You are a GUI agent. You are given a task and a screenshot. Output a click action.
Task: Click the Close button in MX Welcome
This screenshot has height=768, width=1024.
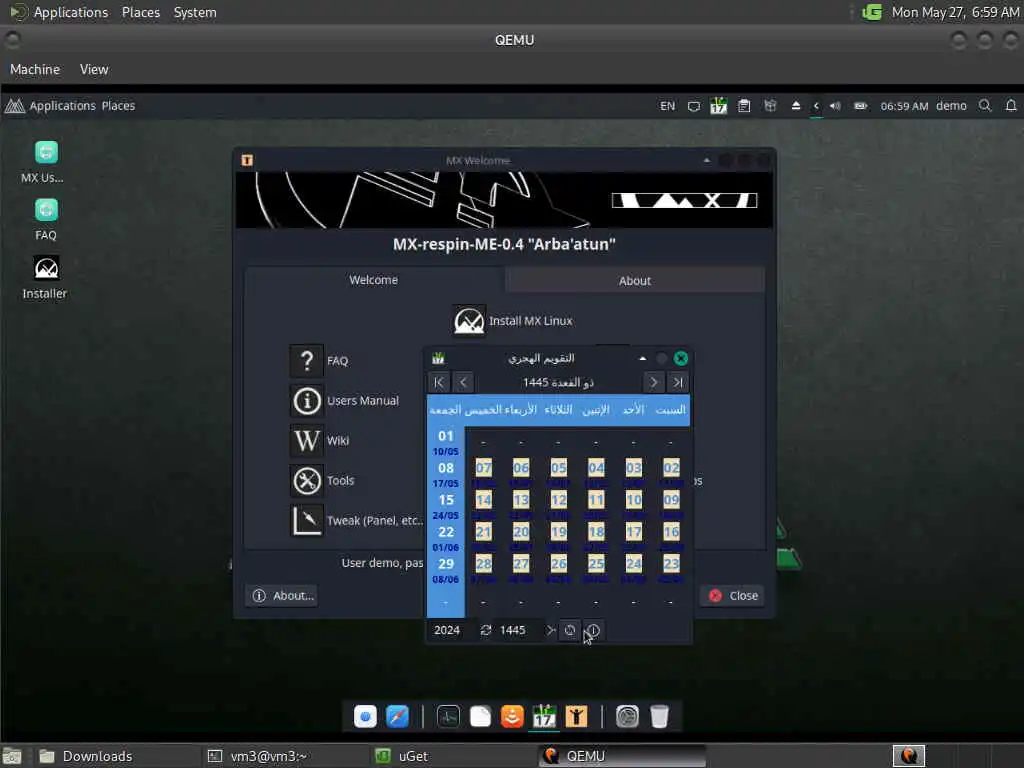[733, 596]
